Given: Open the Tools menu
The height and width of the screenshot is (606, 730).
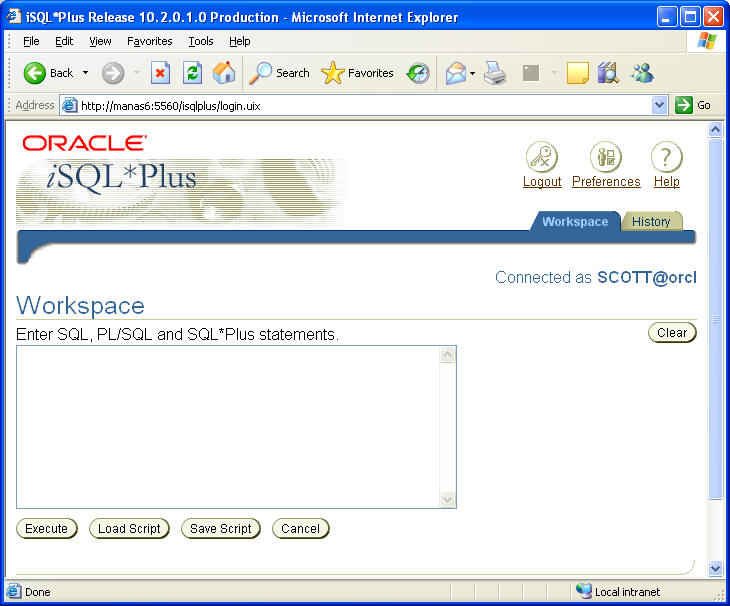Looking at the screenshot, I should coord(201,41).
